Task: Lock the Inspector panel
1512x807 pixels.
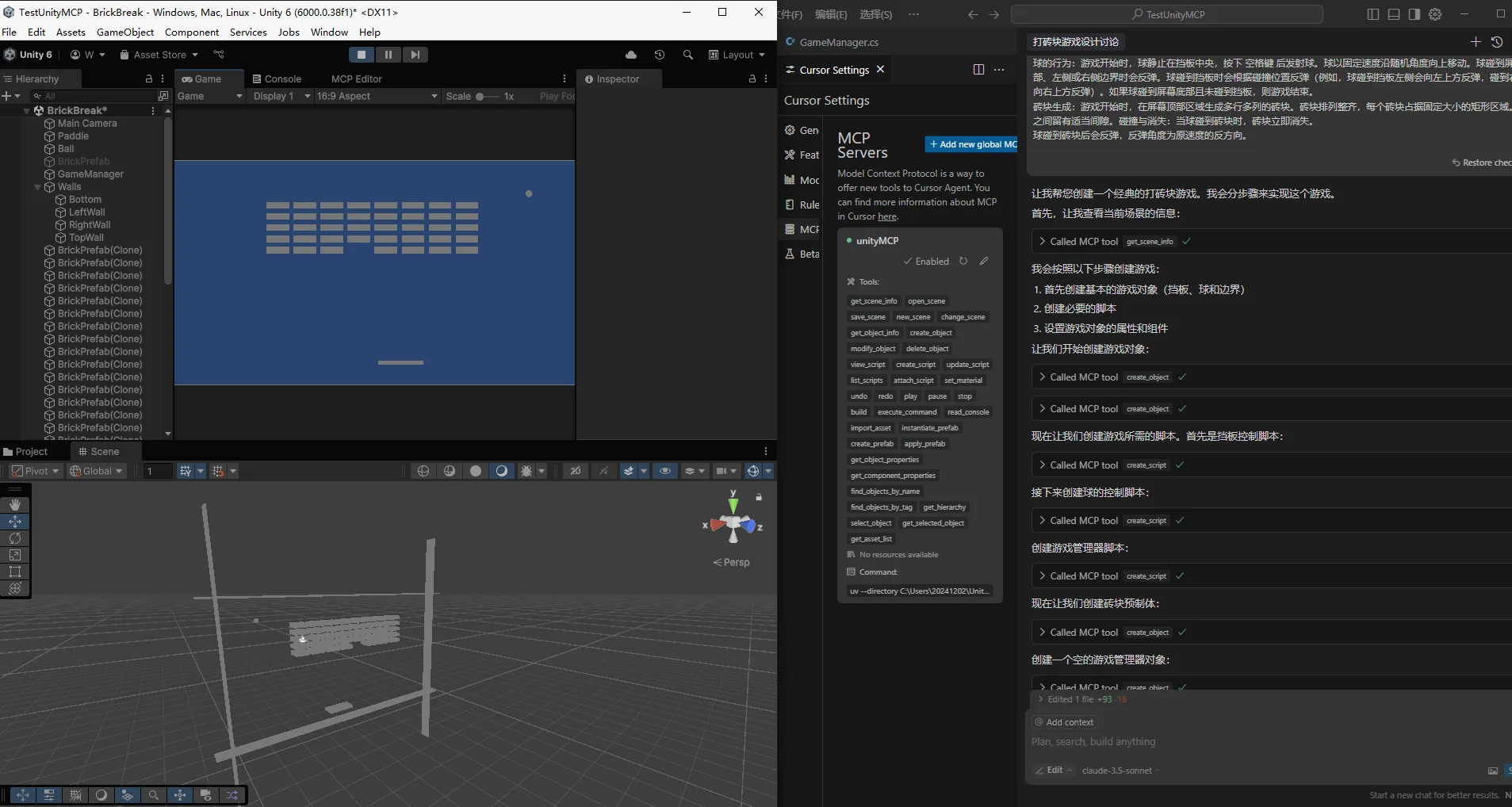Action: (752, 79)
